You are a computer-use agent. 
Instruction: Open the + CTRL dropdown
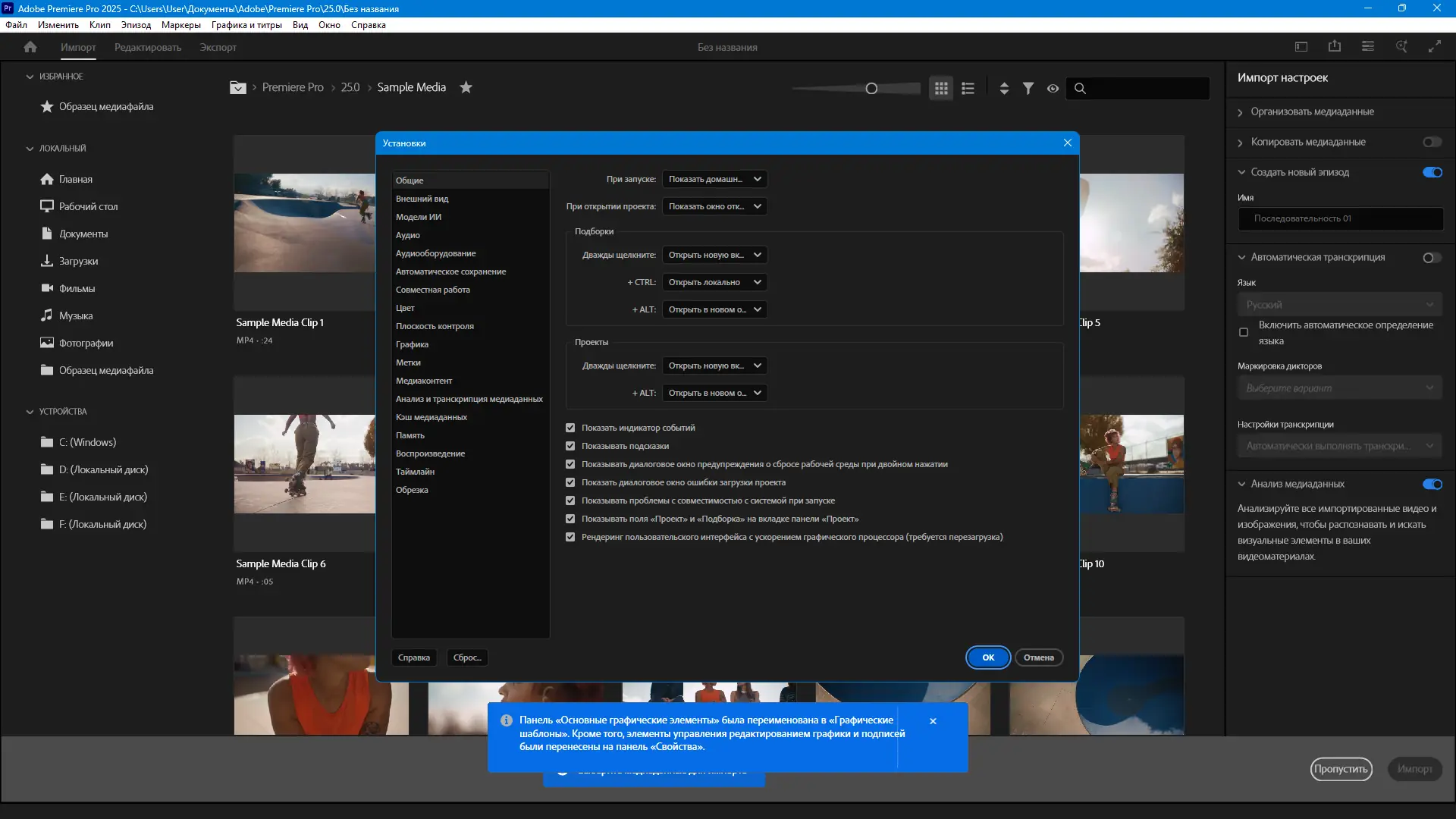[714, 282]
